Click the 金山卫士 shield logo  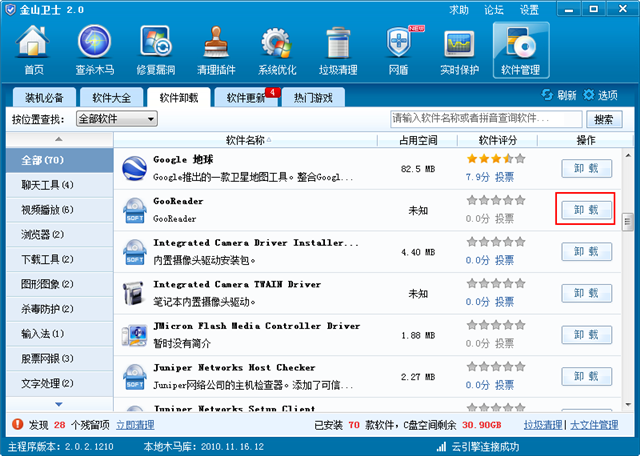pyautogui.click(x=10, y=10)
